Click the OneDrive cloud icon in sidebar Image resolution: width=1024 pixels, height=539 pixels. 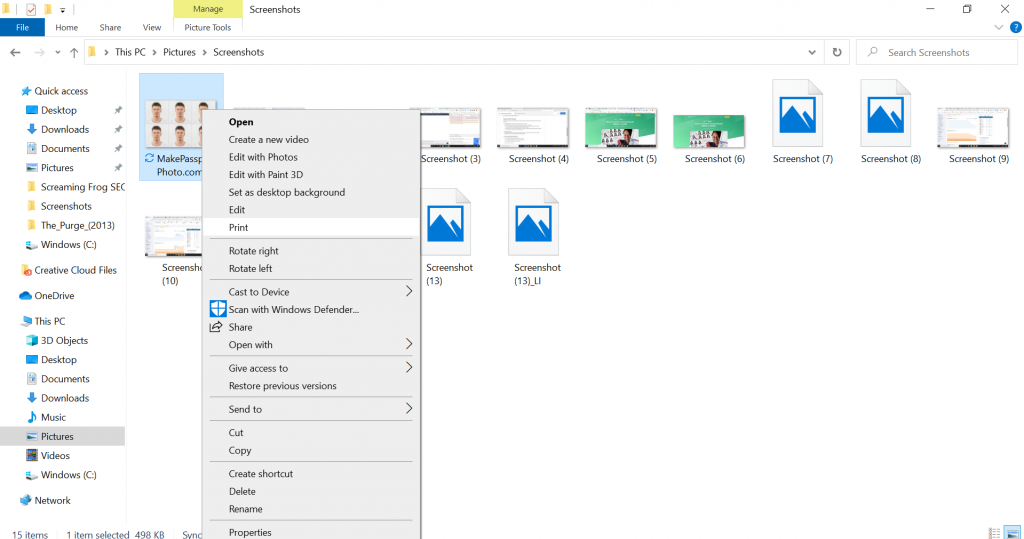click(x=26, y=296)
